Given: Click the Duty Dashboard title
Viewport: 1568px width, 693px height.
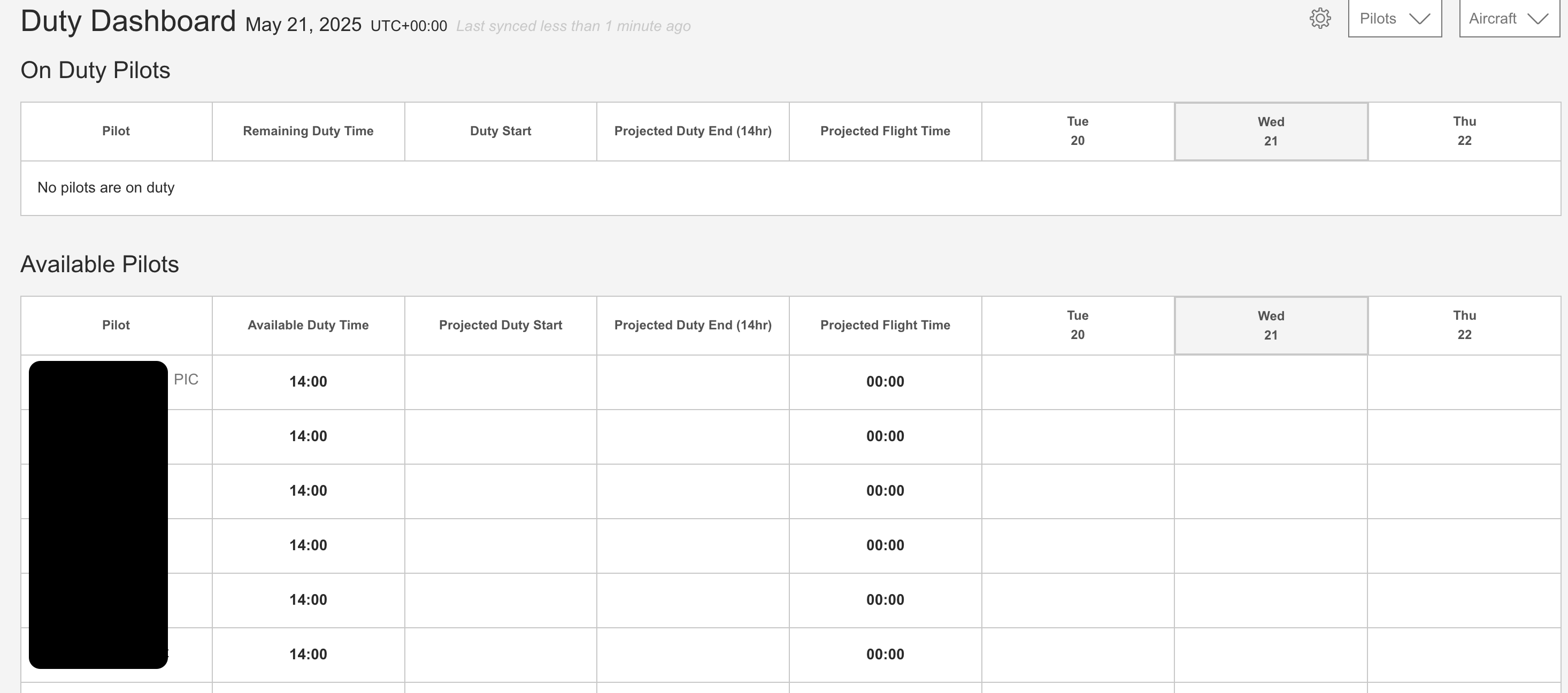Looking at the screenshot, I should [x=128, y=21].
